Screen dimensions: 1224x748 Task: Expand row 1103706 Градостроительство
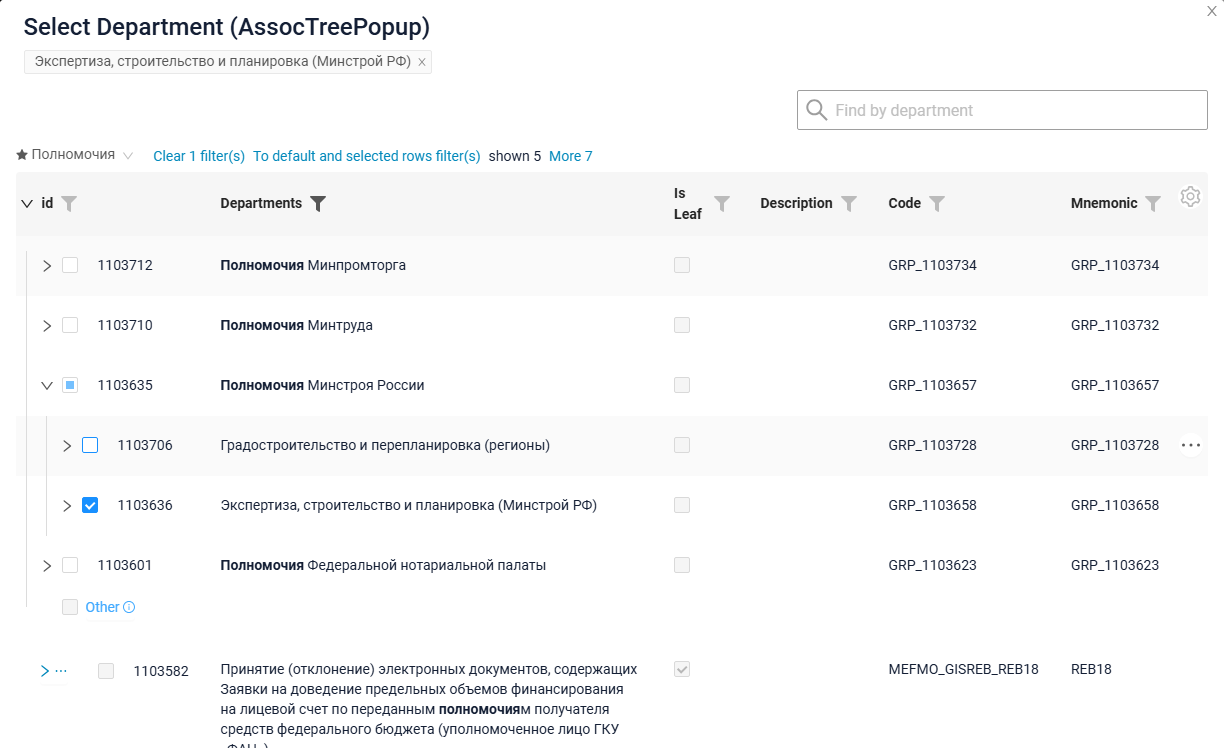(x=67, y=445)
